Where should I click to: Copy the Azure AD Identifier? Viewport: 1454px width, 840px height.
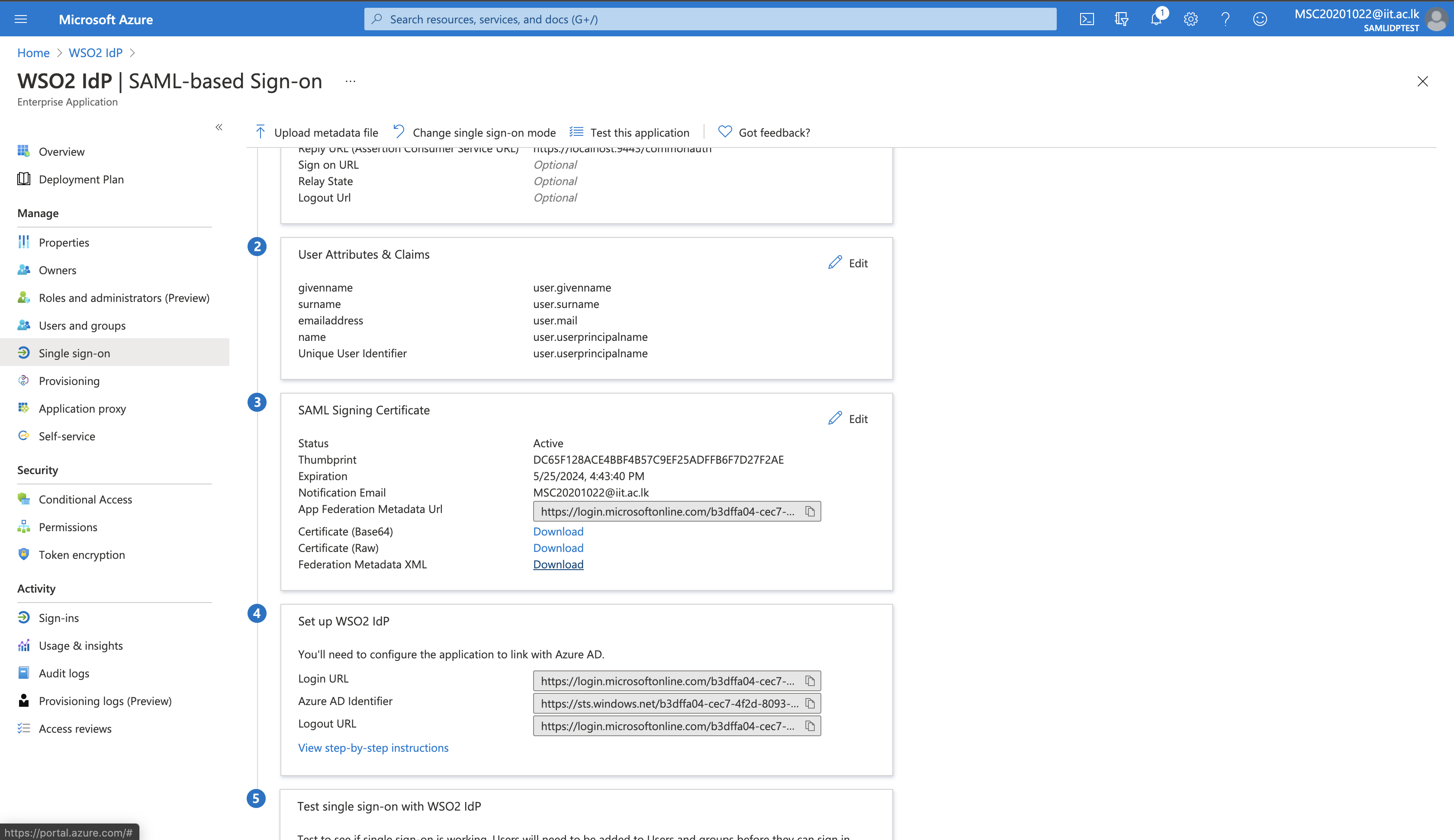(x=810, y=703)
